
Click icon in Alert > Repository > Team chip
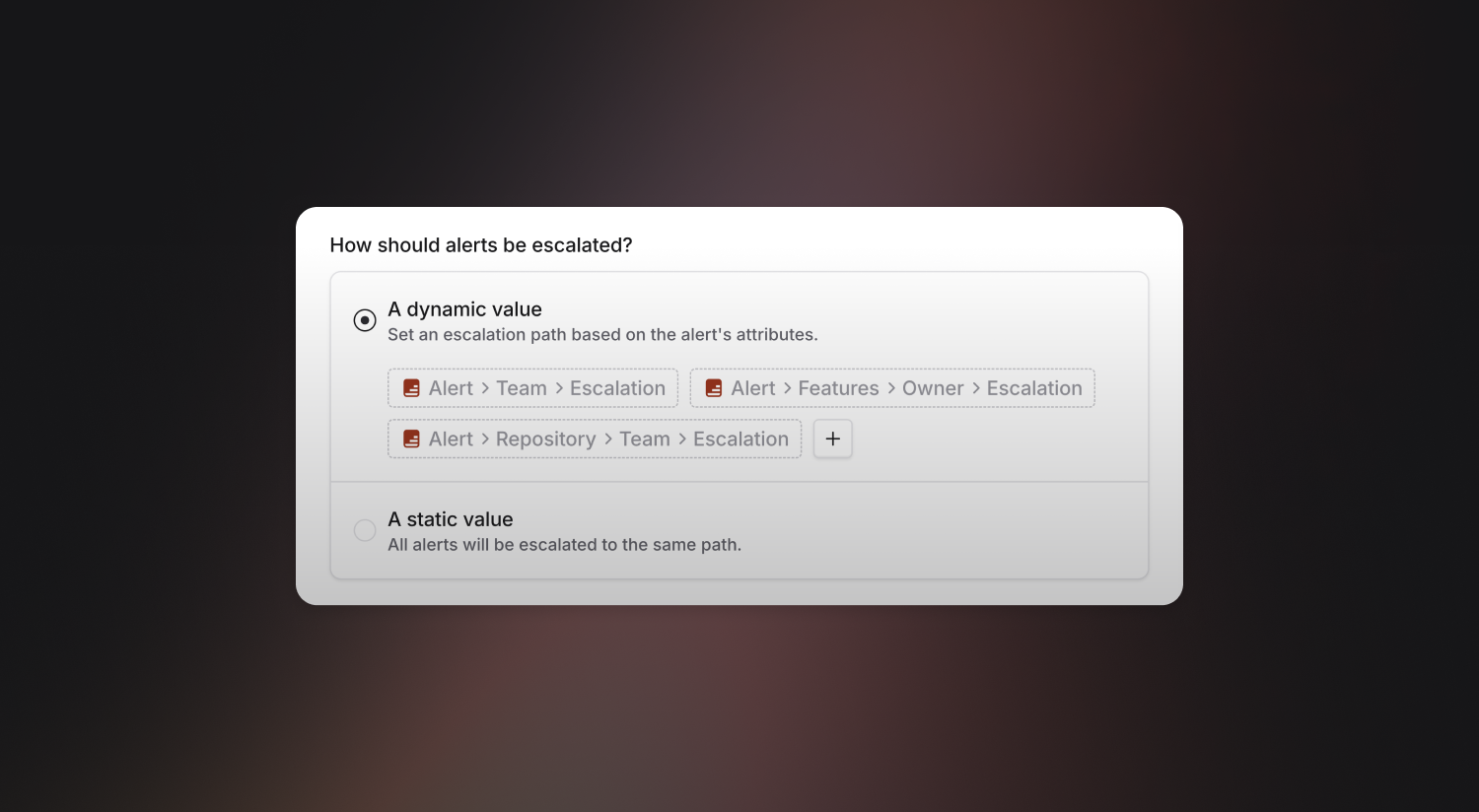(x=412, y=439)
